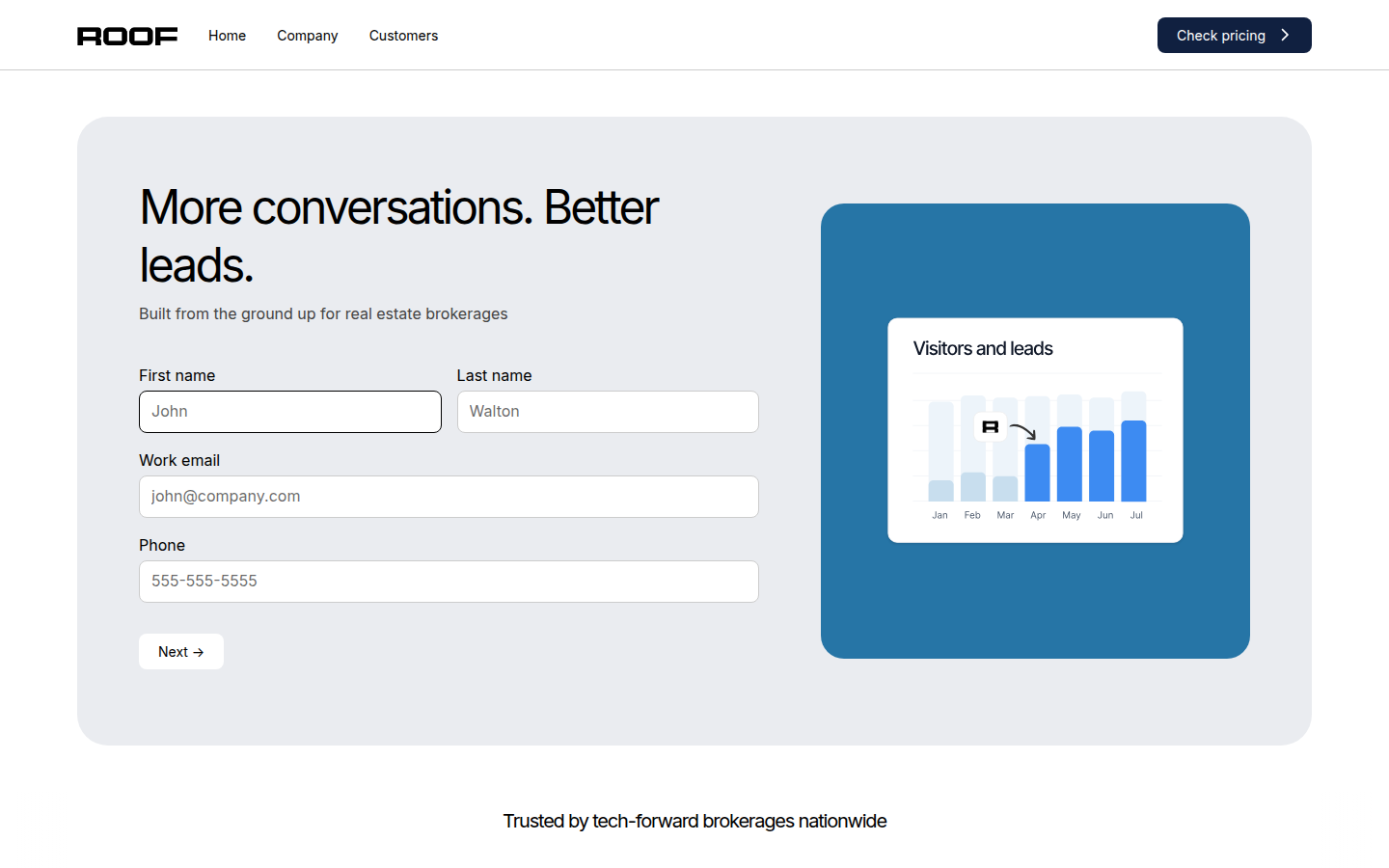
Task: Select the Apr bar in the chart
Action: click(1037, 473)
